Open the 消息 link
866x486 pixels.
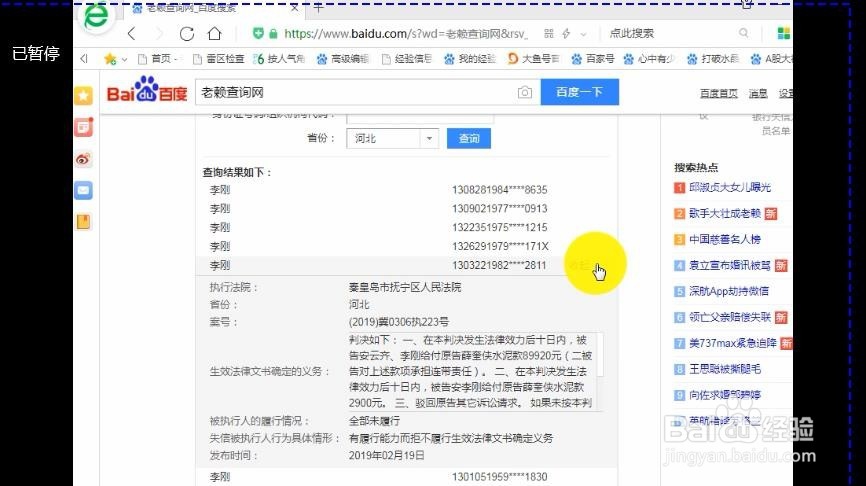tap(758, 93)
